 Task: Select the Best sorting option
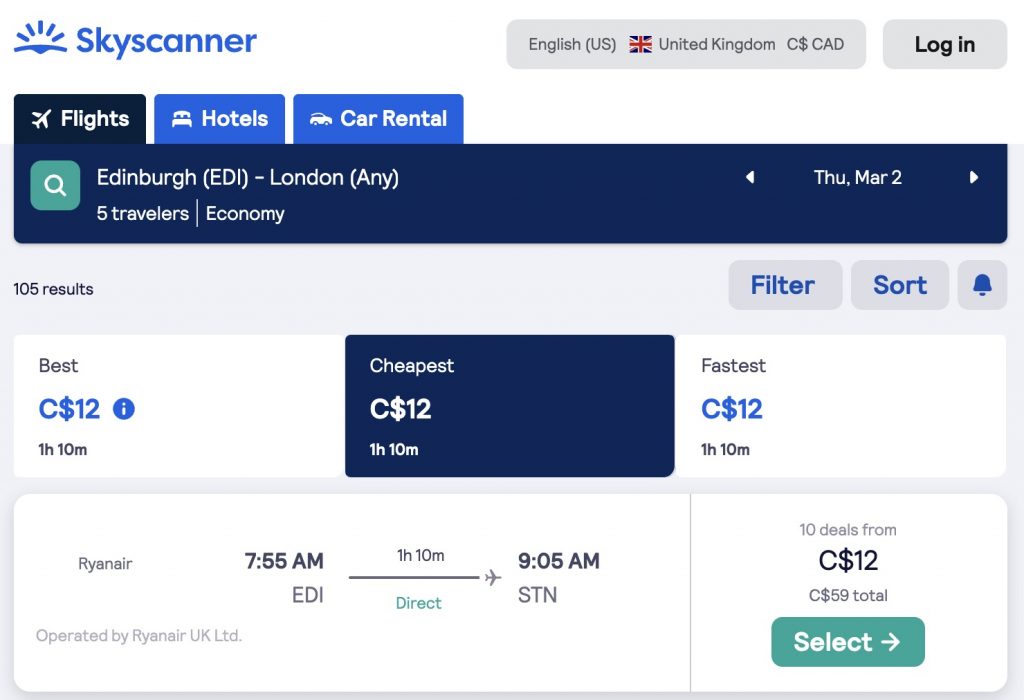[178, 406]
